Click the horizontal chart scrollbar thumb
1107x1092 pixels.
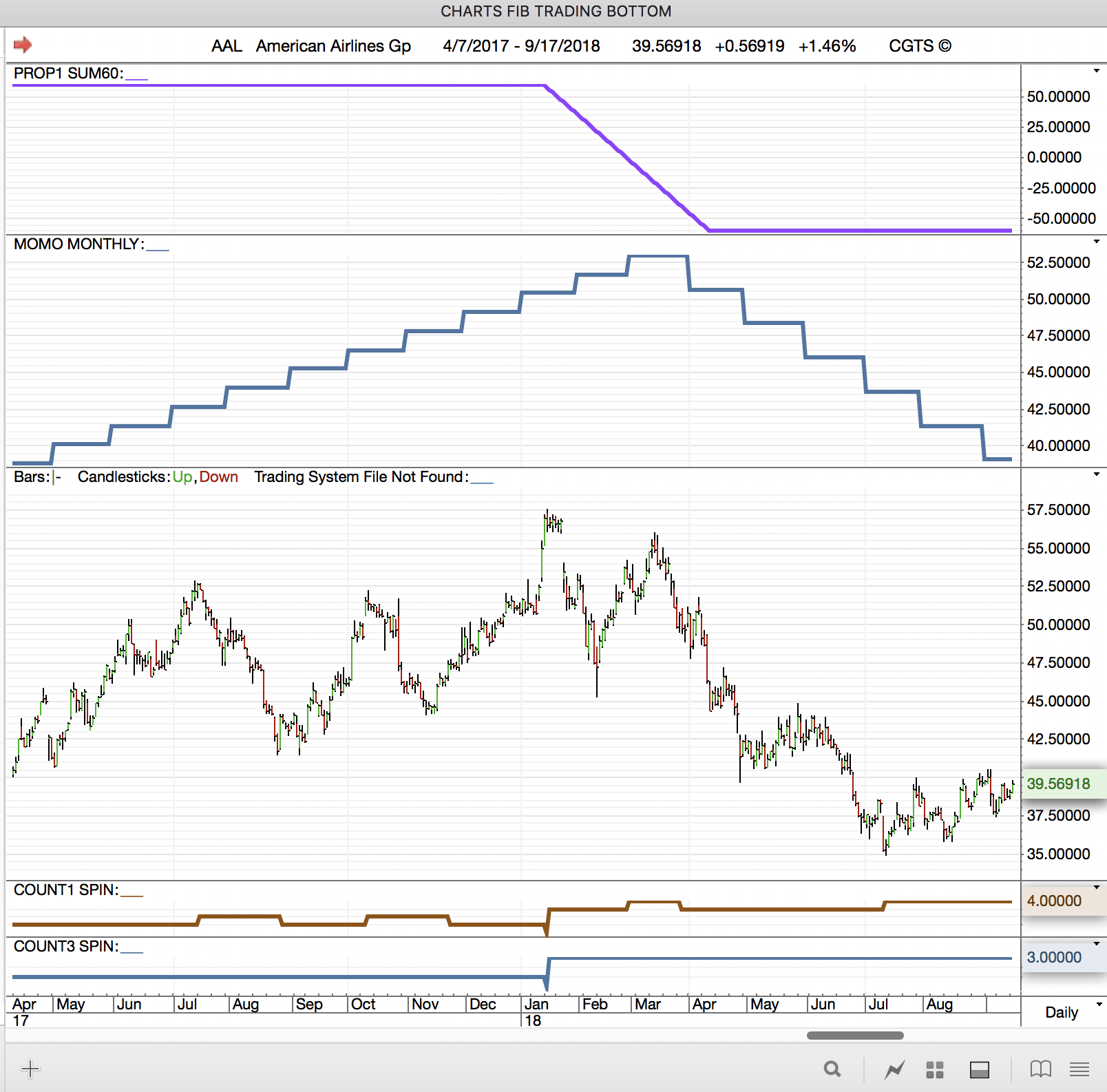point(854,1036)
